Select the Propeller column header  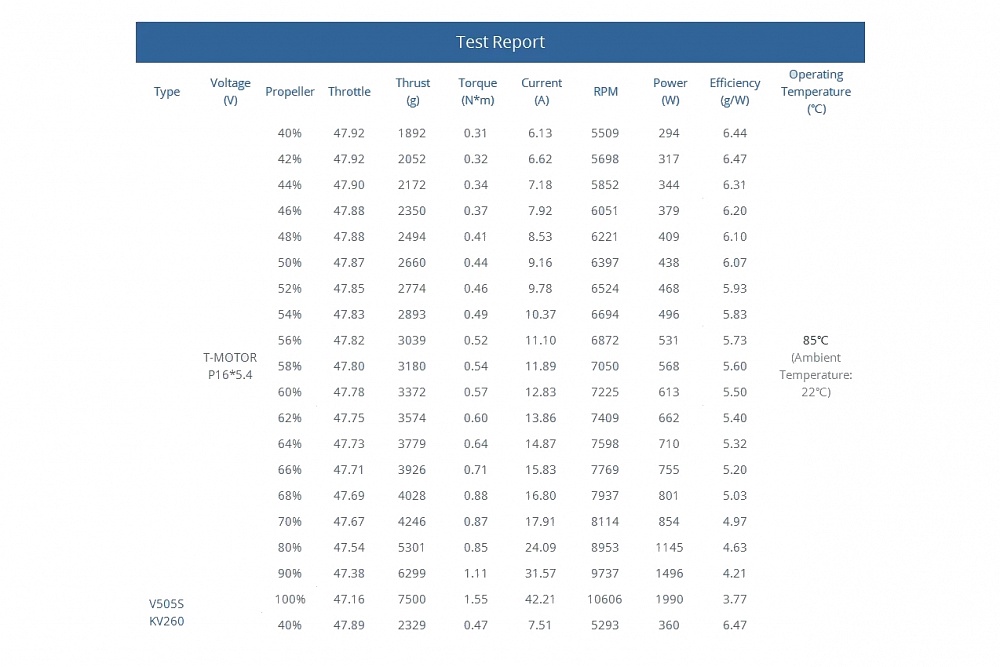coord(290,92)
